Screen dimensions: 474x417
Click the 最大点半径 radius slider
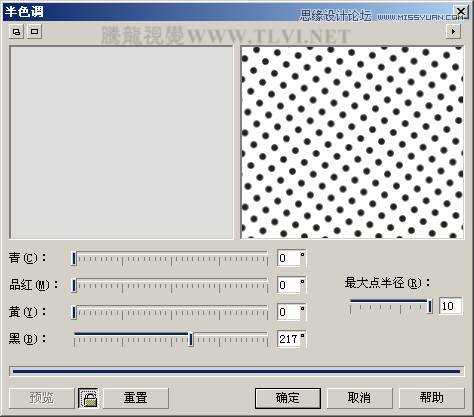pos(391,306)
